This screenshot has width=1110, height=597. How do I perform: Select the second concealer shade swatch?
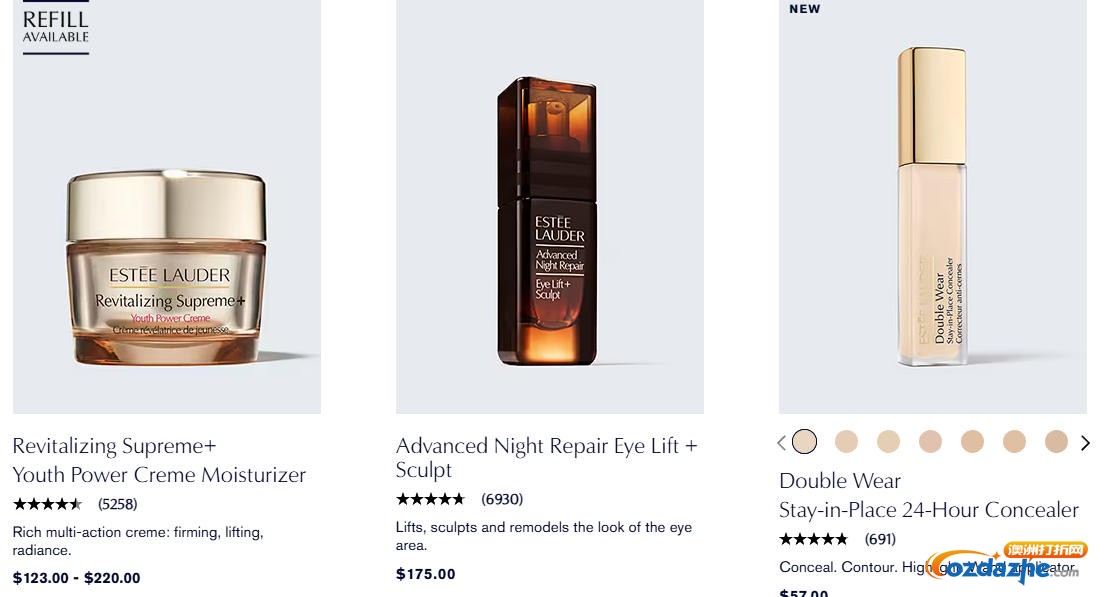[x=846, y=441]
